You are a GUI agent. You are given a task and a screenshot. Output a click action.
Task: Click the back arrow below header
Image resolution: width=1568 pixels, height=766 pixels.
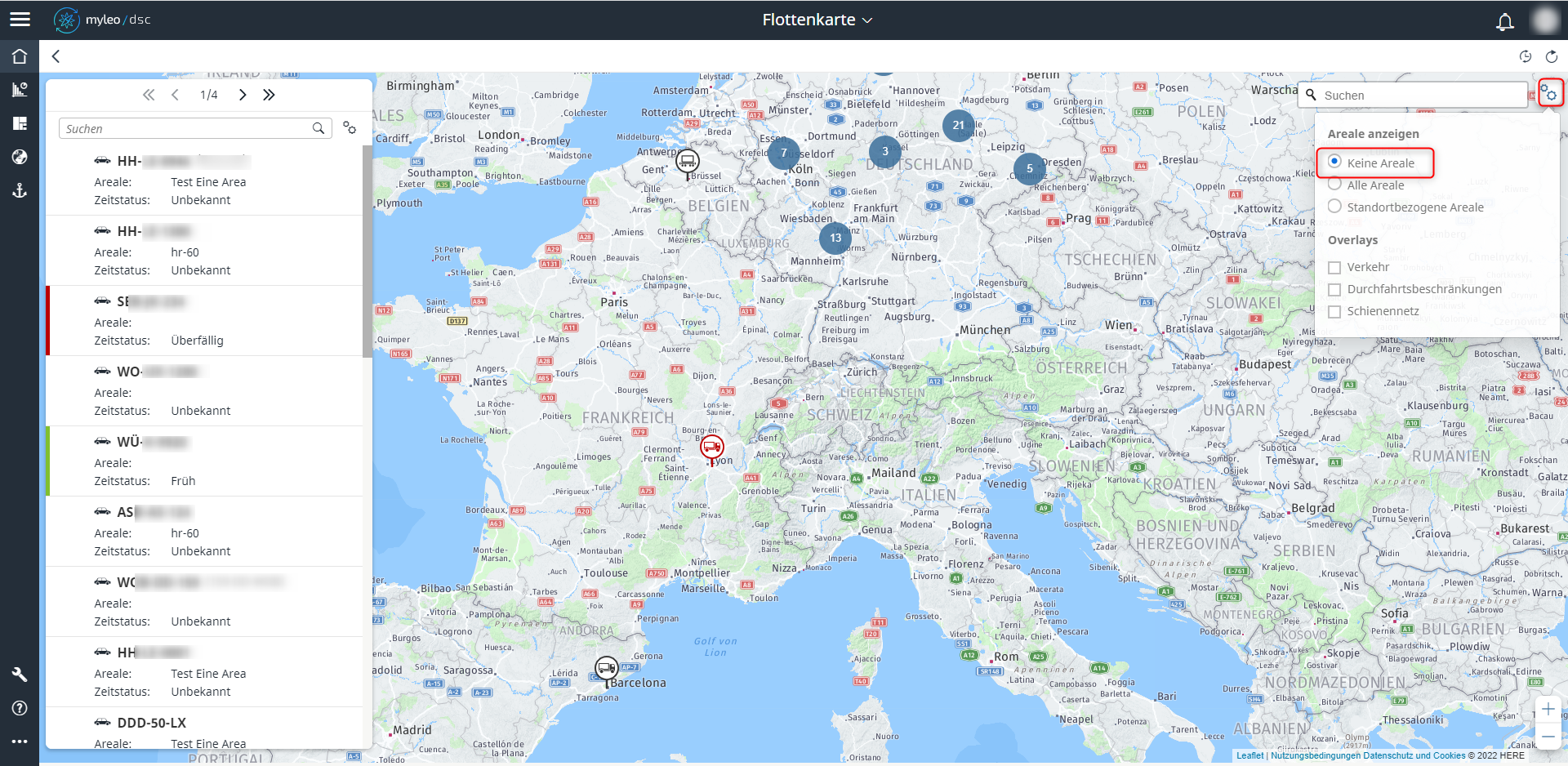point(56,56)
